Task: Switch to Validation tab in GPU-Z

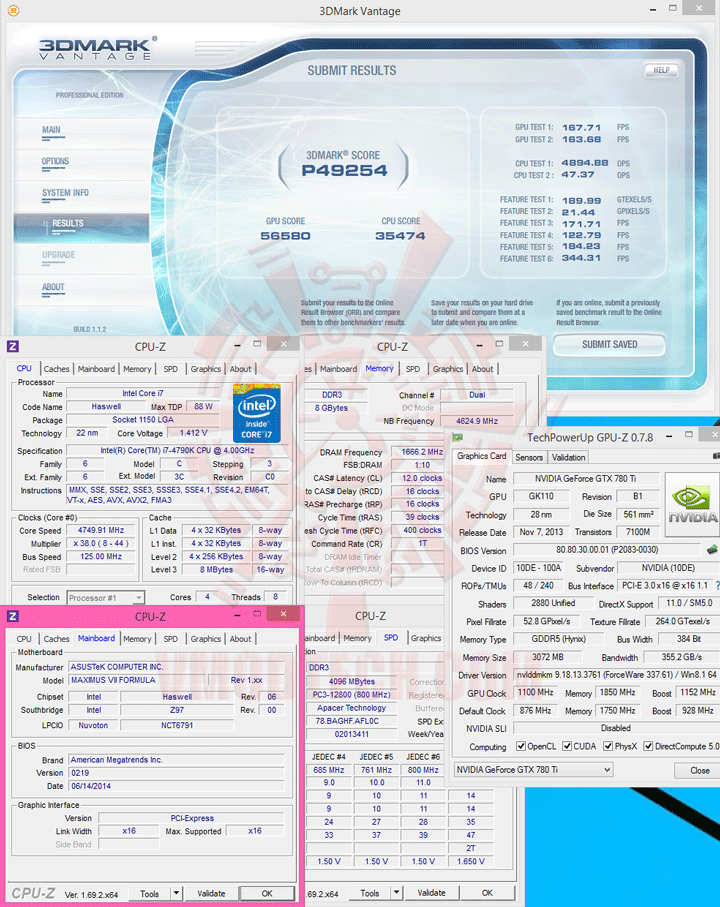Action: pyautogui.click(x=568, y=458)
